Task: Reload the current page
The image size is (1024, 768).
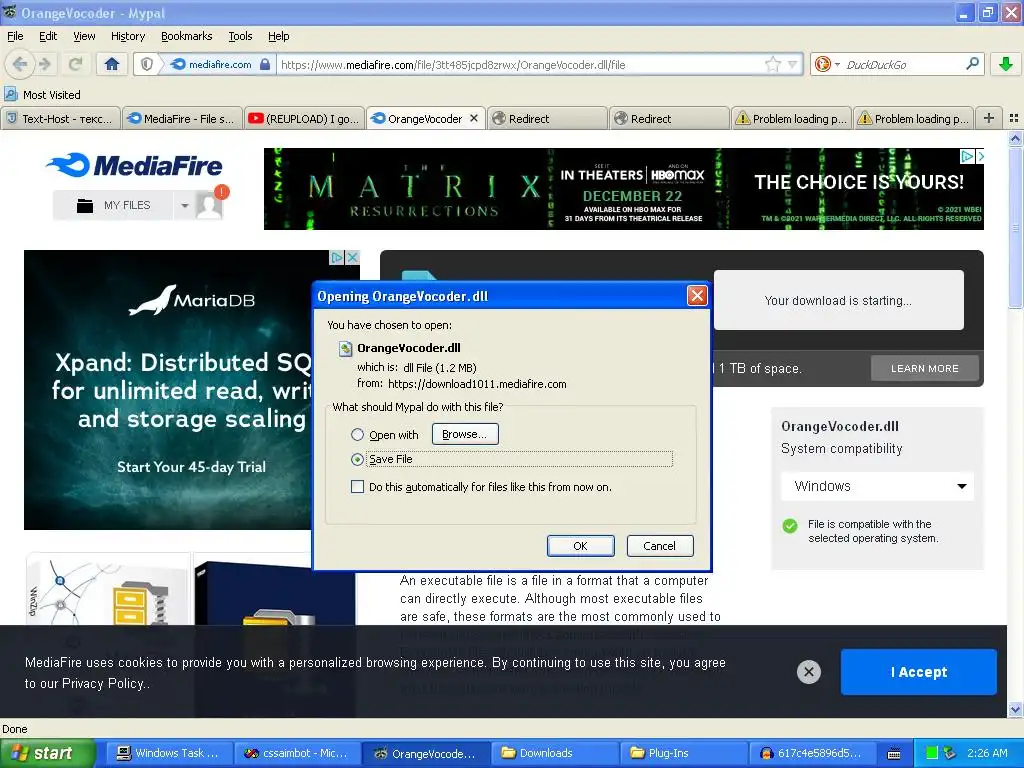Action: (75, 64)
